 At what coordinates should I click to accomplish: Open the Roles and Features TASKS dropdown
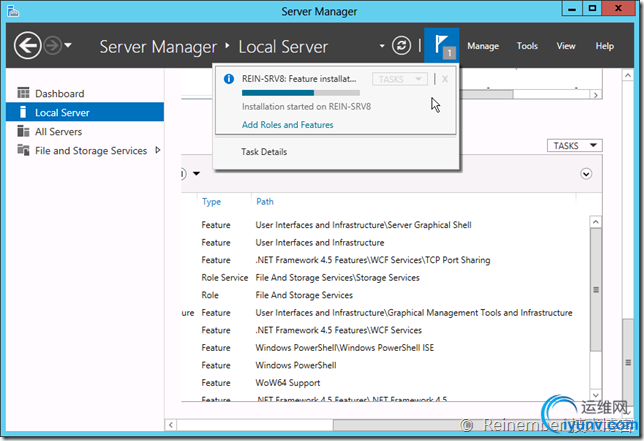(575, 146)
